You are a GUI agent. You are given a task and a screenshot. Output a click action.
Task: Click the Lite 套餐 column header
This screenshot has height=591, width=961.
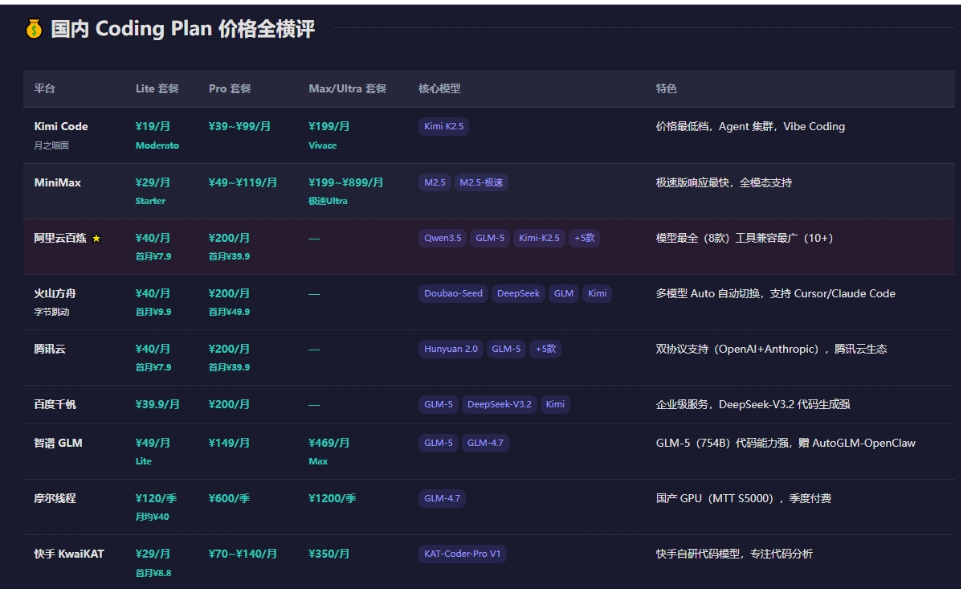(157, 89)
